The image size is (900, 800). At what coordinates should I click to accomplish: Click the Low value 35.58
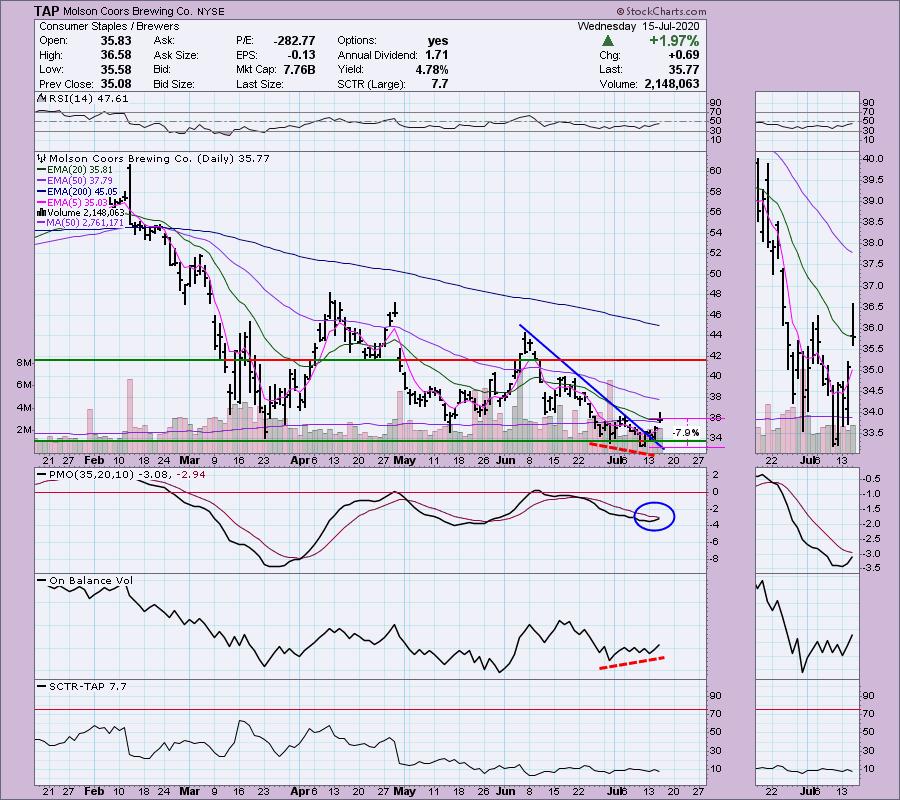pyautogui.click(x=116, y=69)
